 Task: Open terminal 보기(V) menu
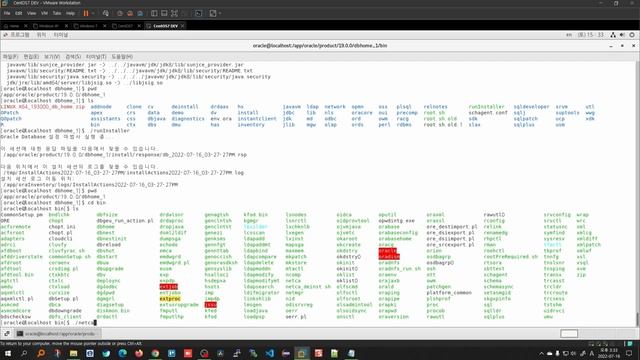[52, 57]
